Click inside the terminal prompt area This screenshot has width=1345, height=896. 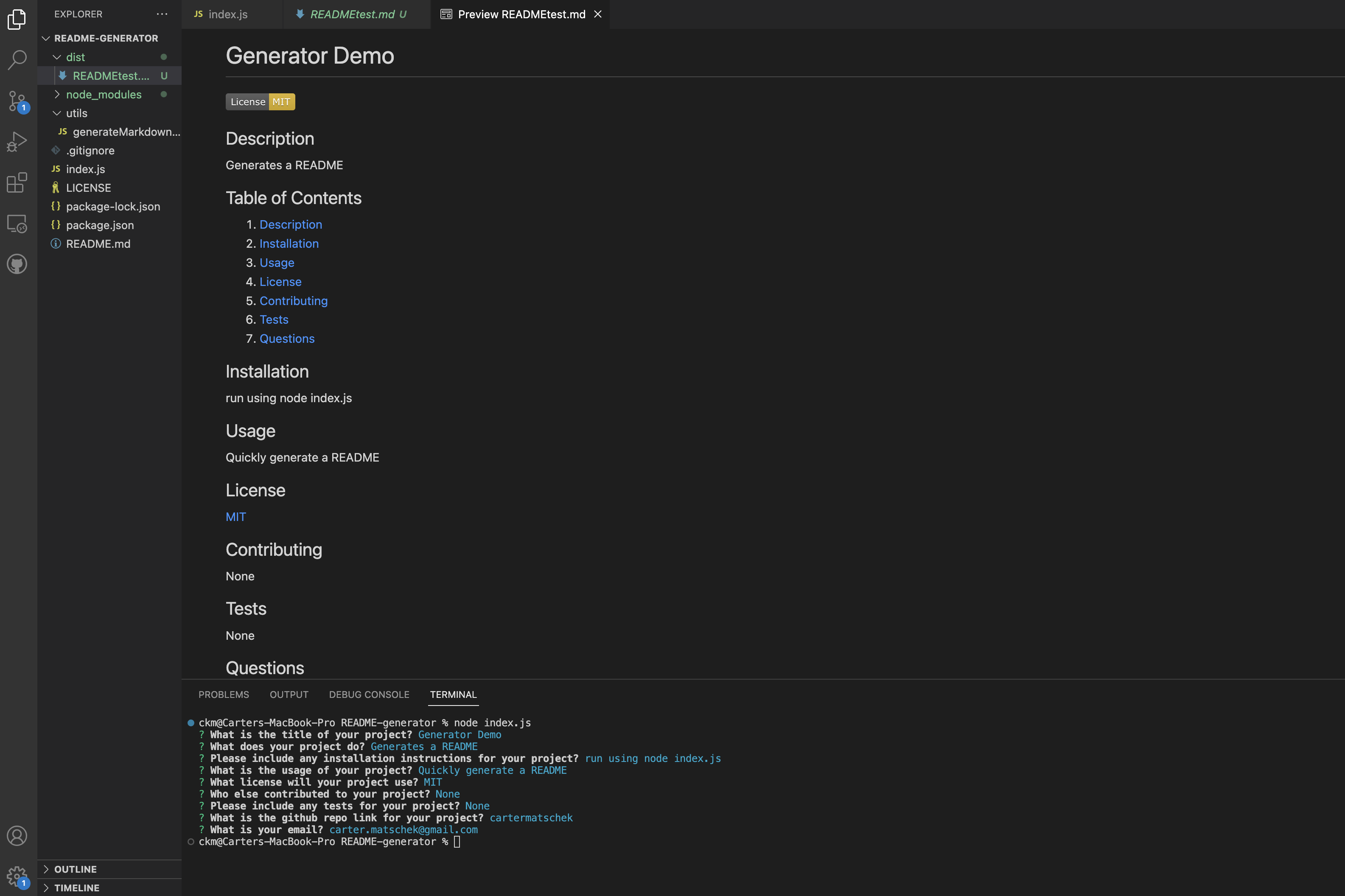click(x=457, y=841)
